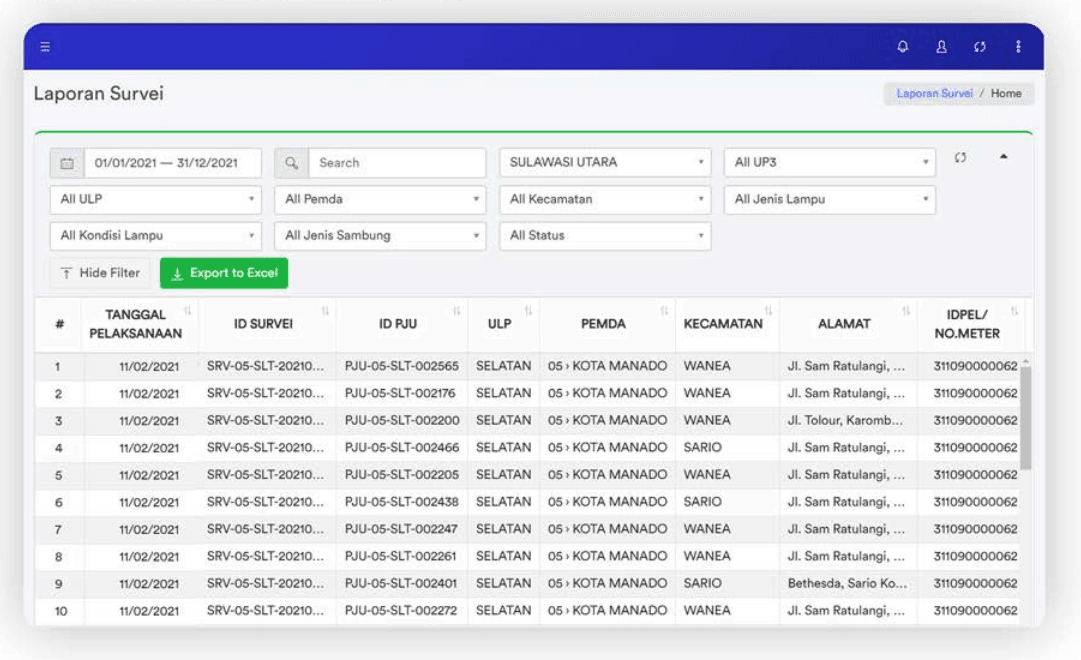
Task: Sort by Pemda column arrows
Action: tap(664, 311)
